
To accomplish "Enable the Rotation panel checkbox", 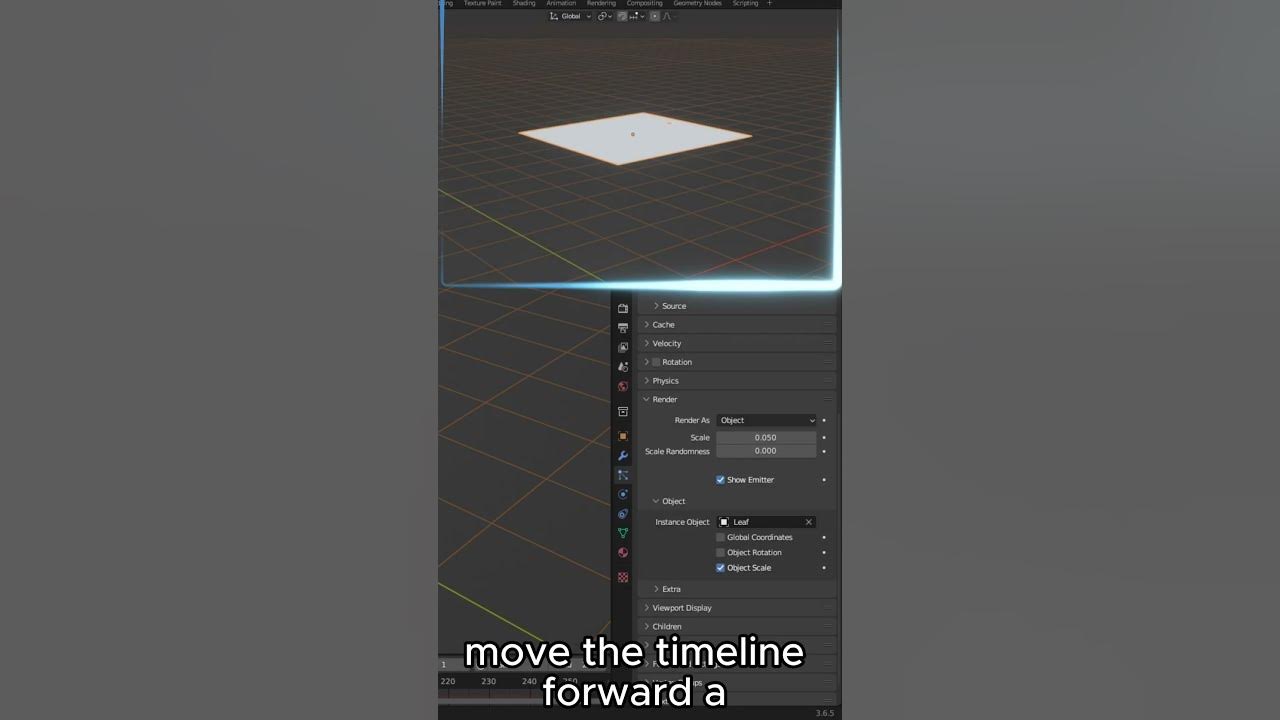I will (656, 362).
